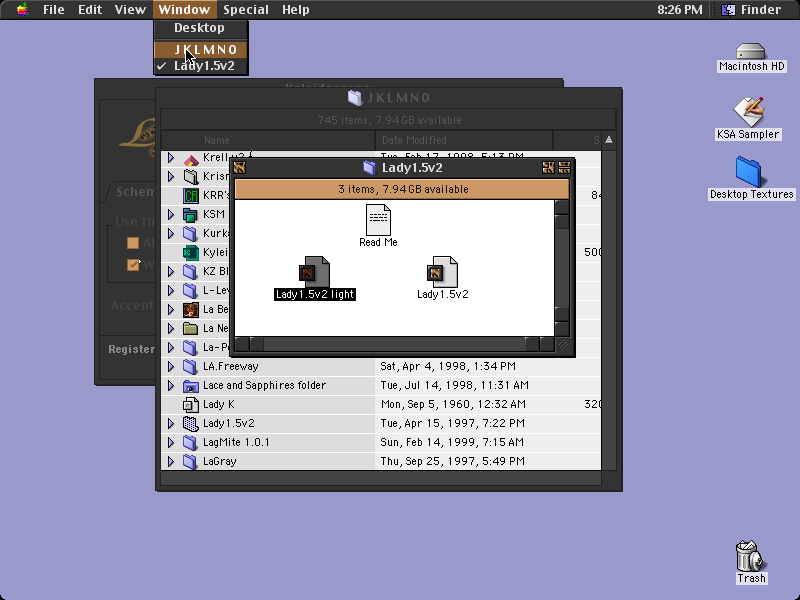Click the '3 items, 7.94 GB available' header

click(x=402, y=189)
